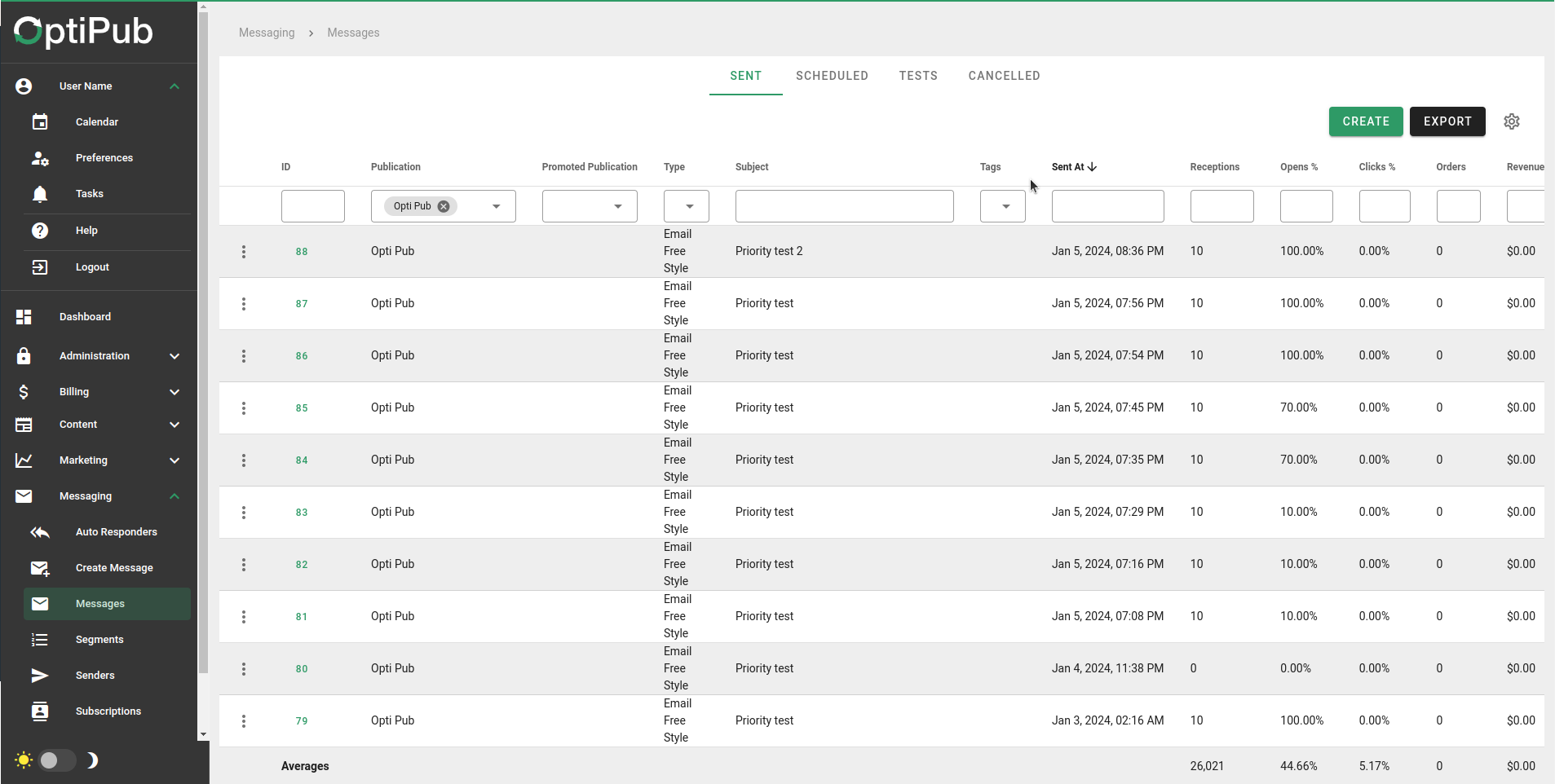The image size is (1555, 784).
Task: Click the OptiPub logo
Action: tap(83, 31)
